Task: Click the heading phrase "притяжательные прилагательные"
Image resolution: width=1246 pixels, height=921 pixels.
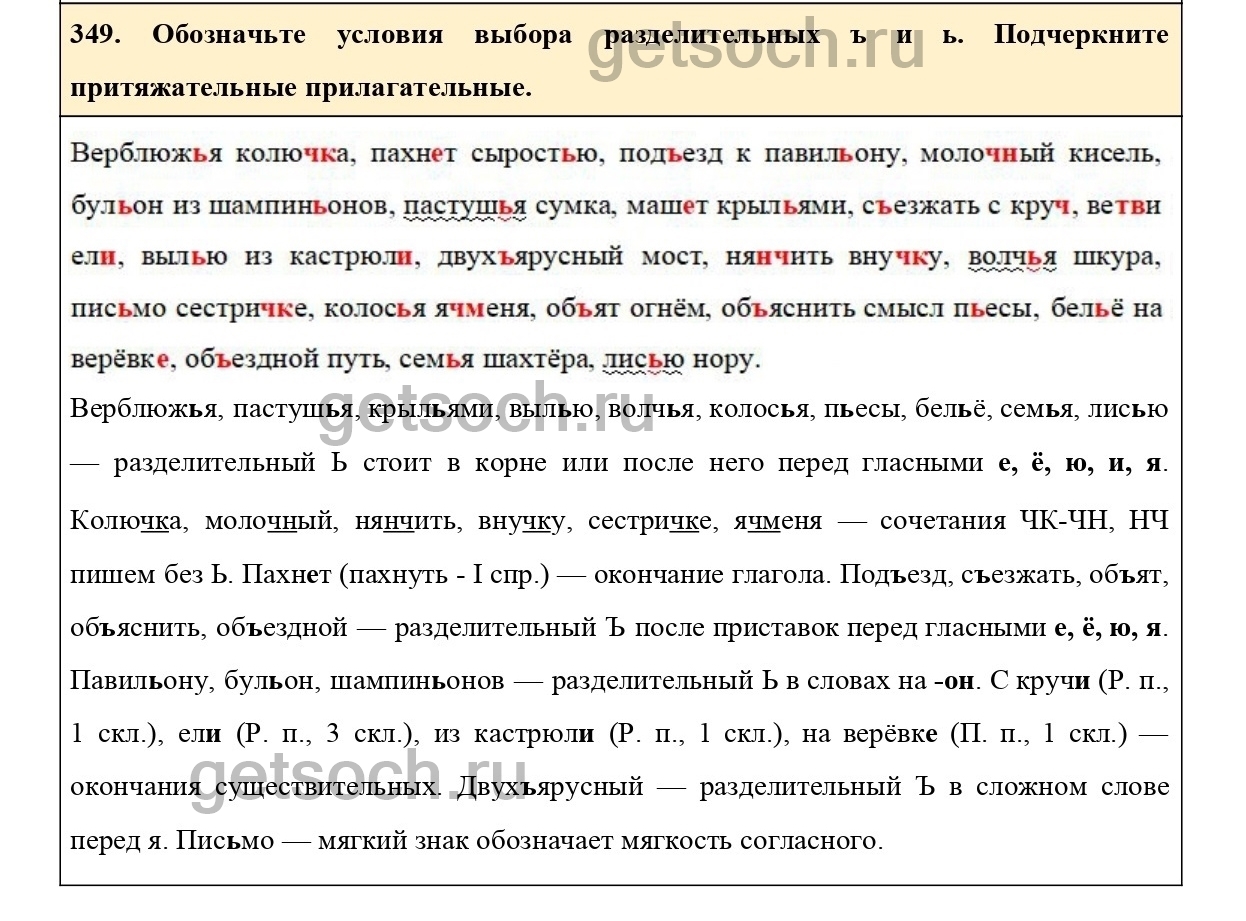Action: pyautogui.click(x=300, y=88)
